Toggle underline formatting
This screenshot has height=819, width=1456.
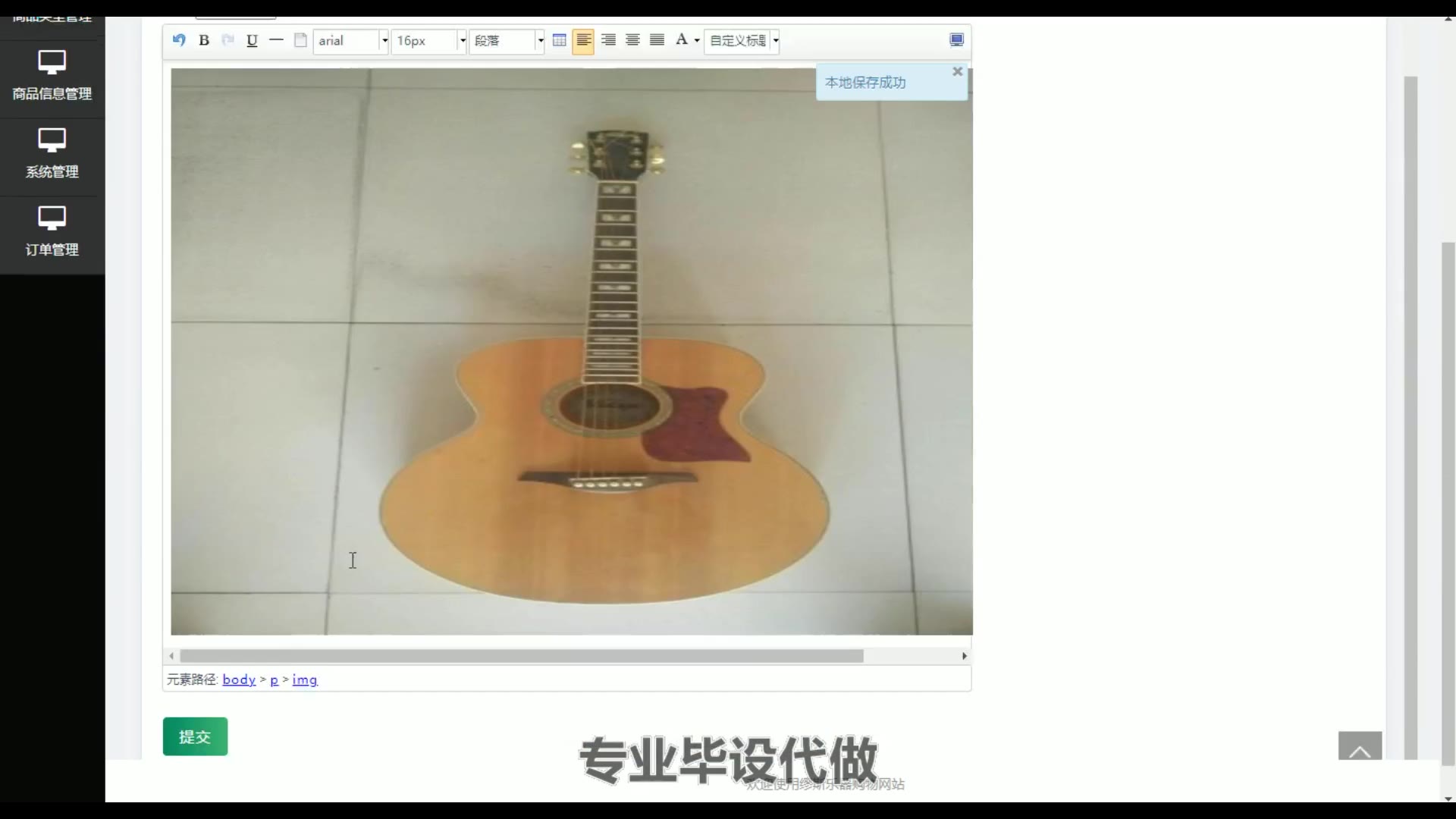click(x=252, y=40)
